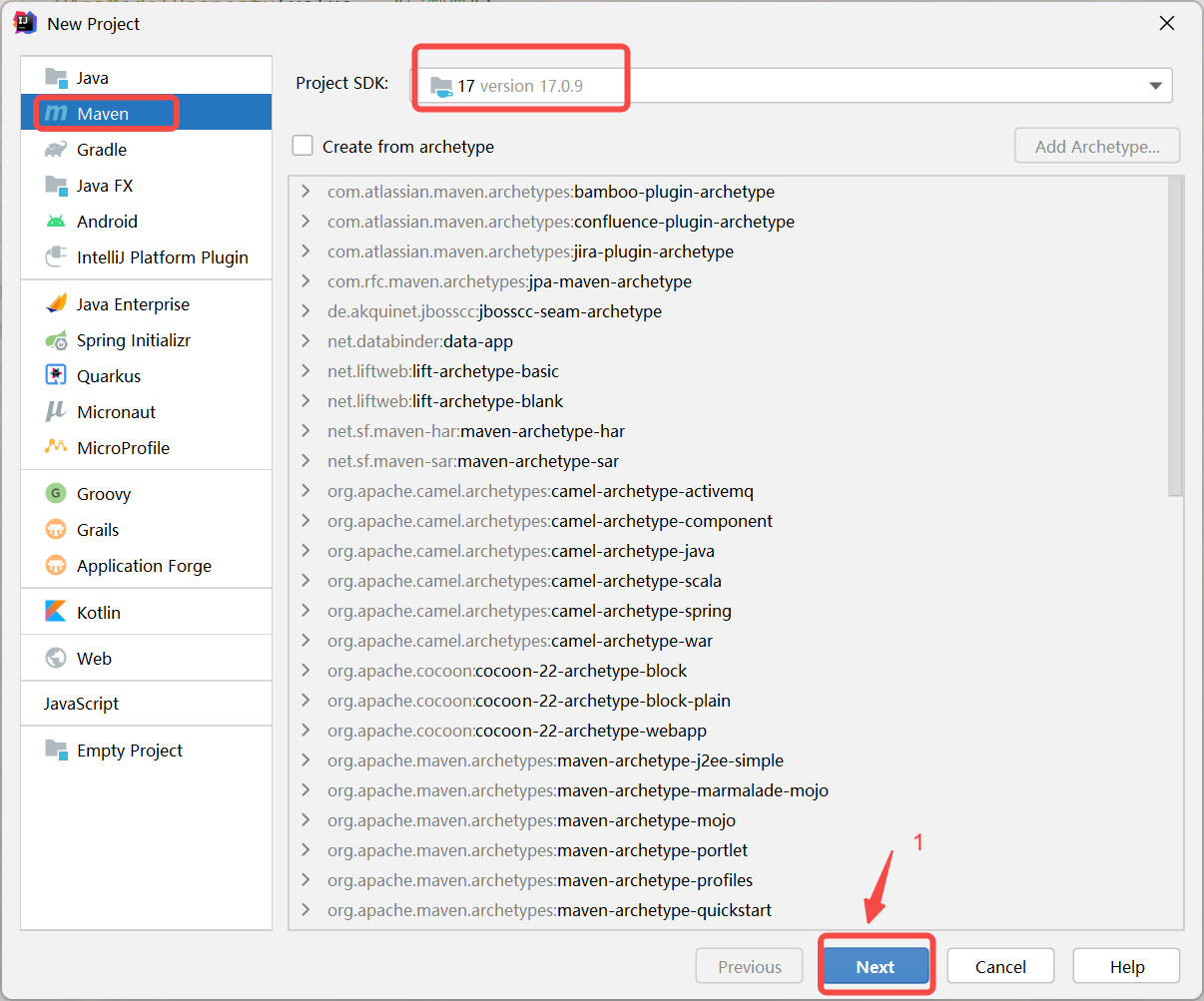Open Help for New Project
The image size is (1204, 1001).
click(1127, 966)
